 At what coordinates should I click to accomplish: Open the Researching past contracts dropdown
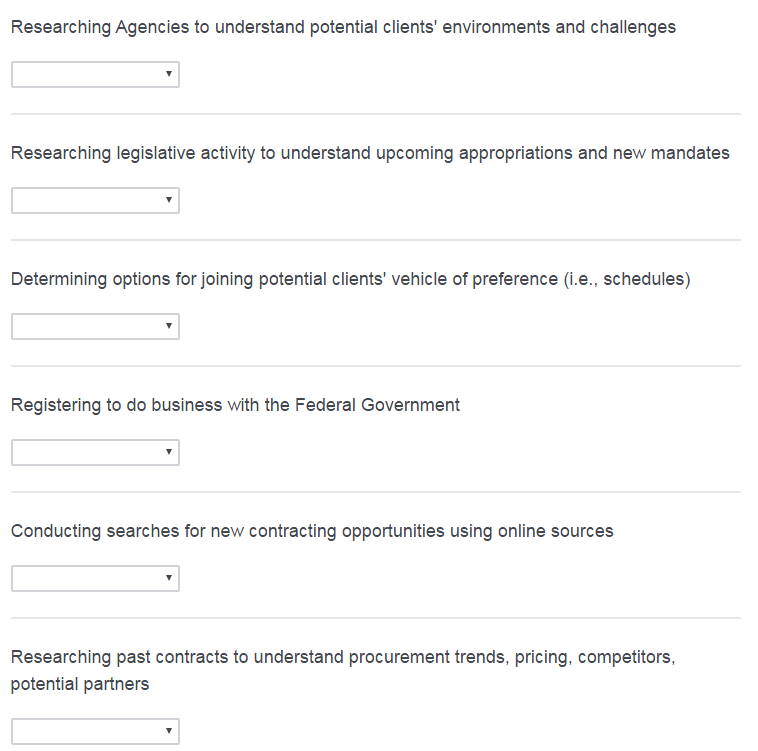coord(95,731)
